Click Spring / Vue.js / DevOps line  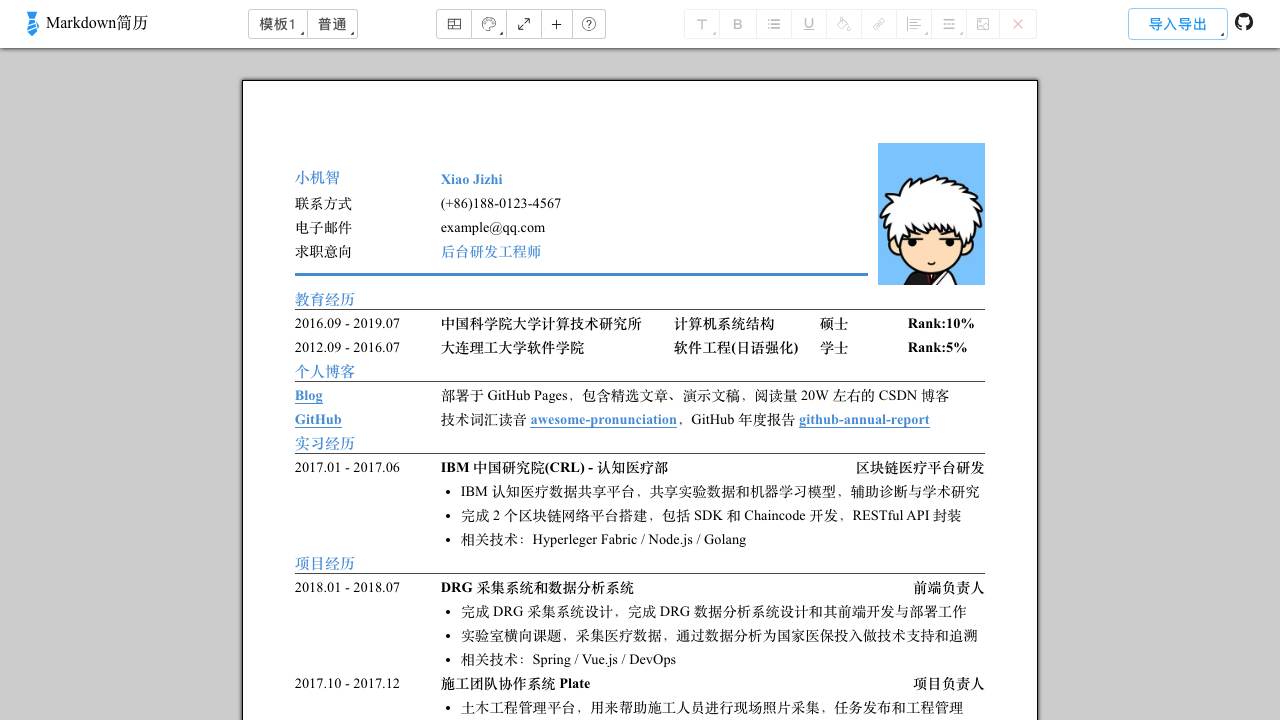(604, 660)
